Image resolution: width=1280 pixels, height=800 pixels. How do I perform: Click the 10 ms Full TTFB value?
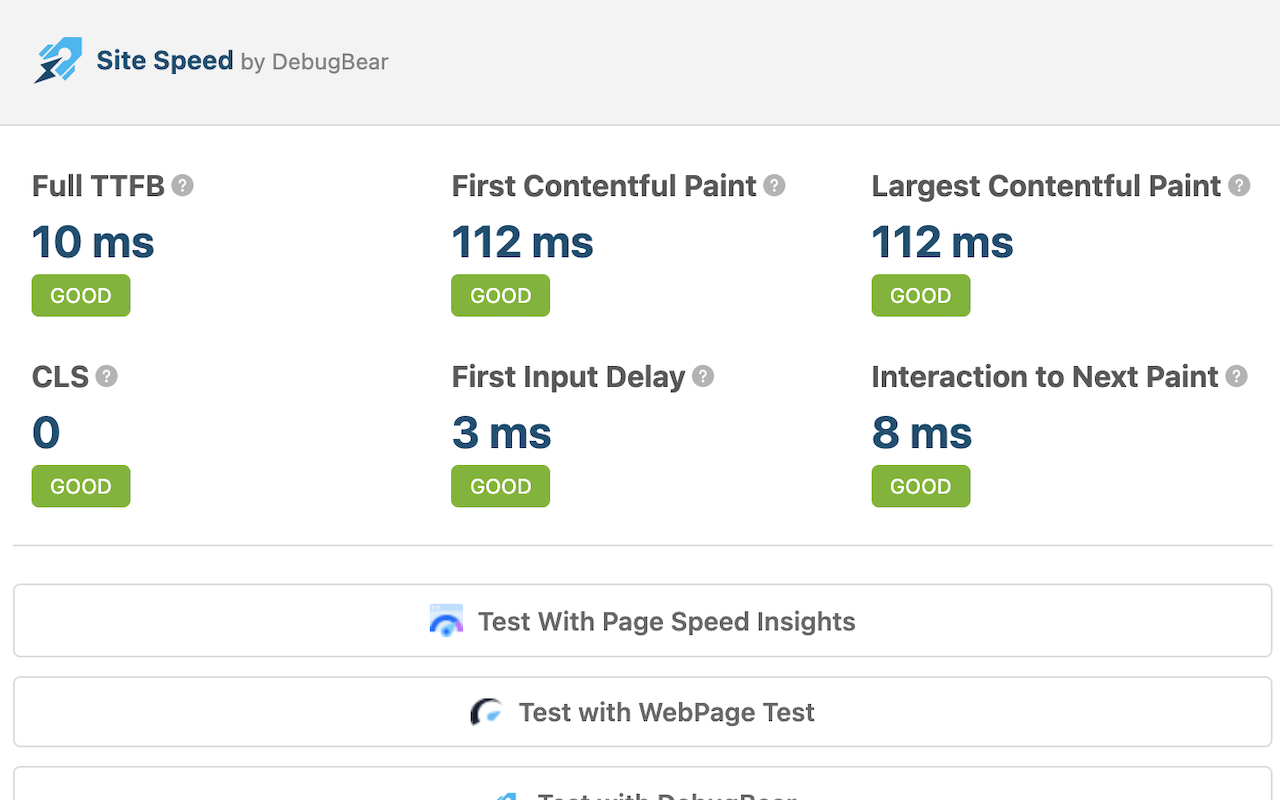click(x=93, y=241)
